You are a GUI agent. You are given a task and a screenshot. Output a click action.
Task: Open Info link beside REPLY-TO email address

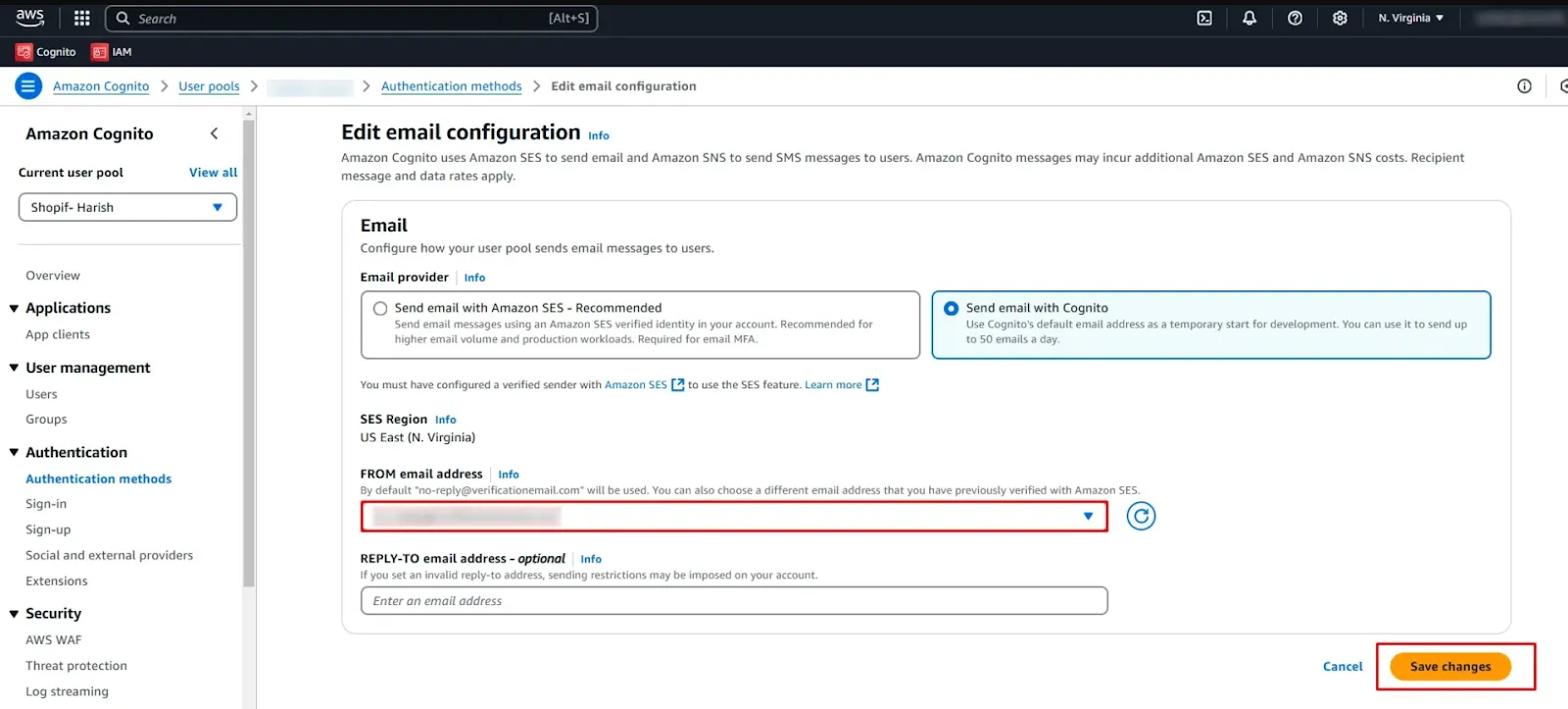(x=591, y=559)
